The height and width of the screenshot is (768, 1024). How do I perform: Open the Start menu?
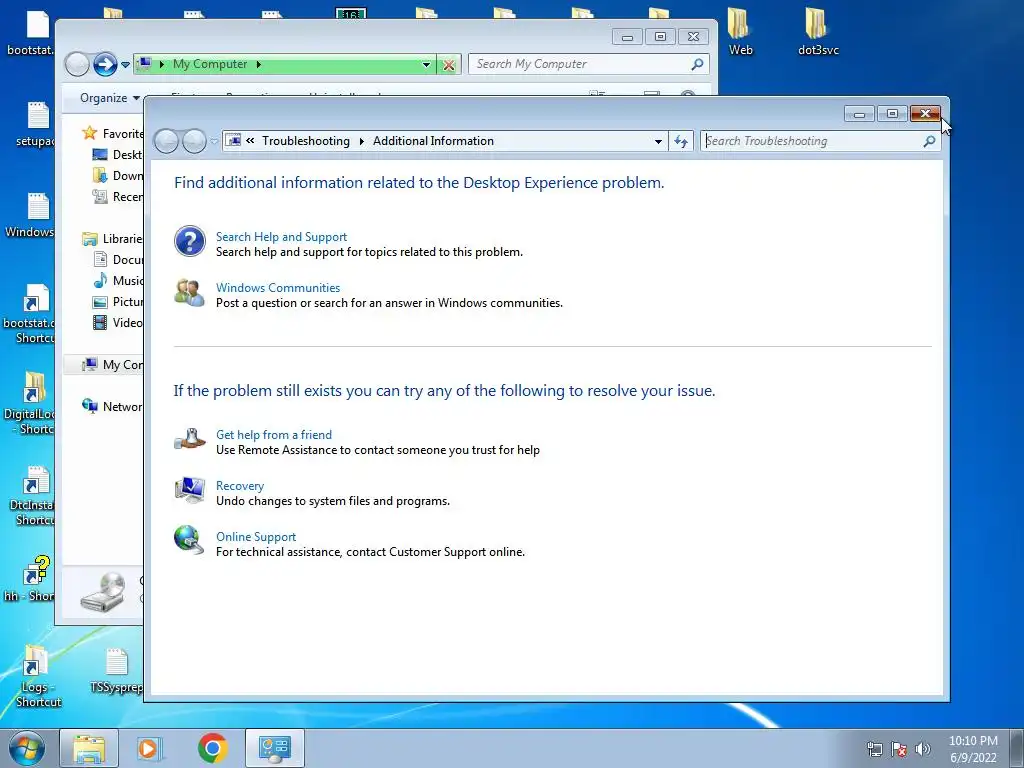pyautogui.click(x=27, y=748)
